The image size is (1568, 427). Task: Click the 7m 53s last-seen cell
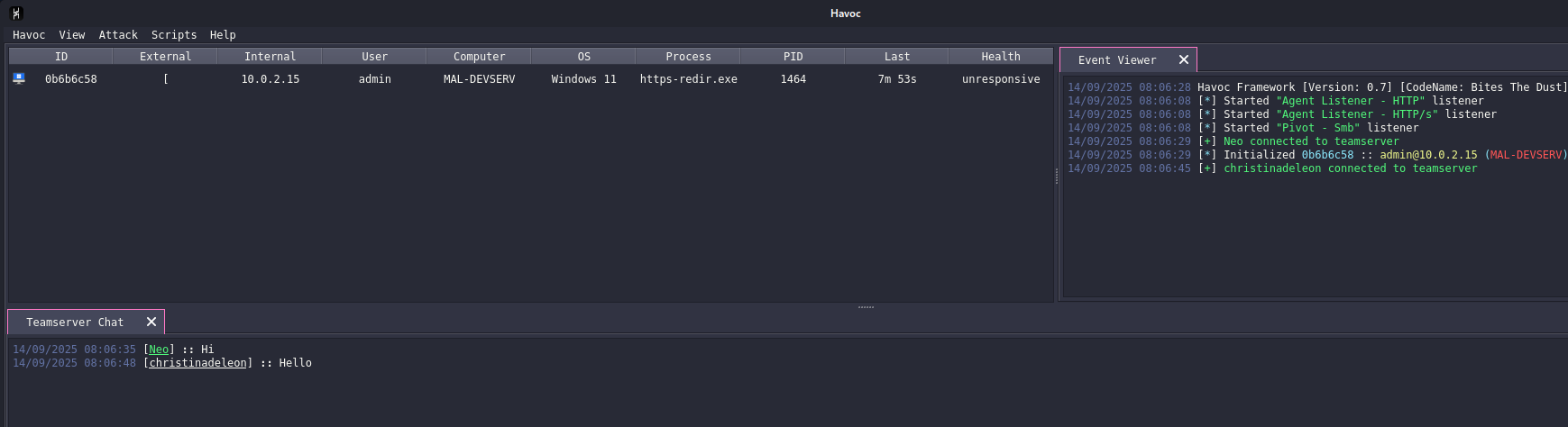click(897, 79)
